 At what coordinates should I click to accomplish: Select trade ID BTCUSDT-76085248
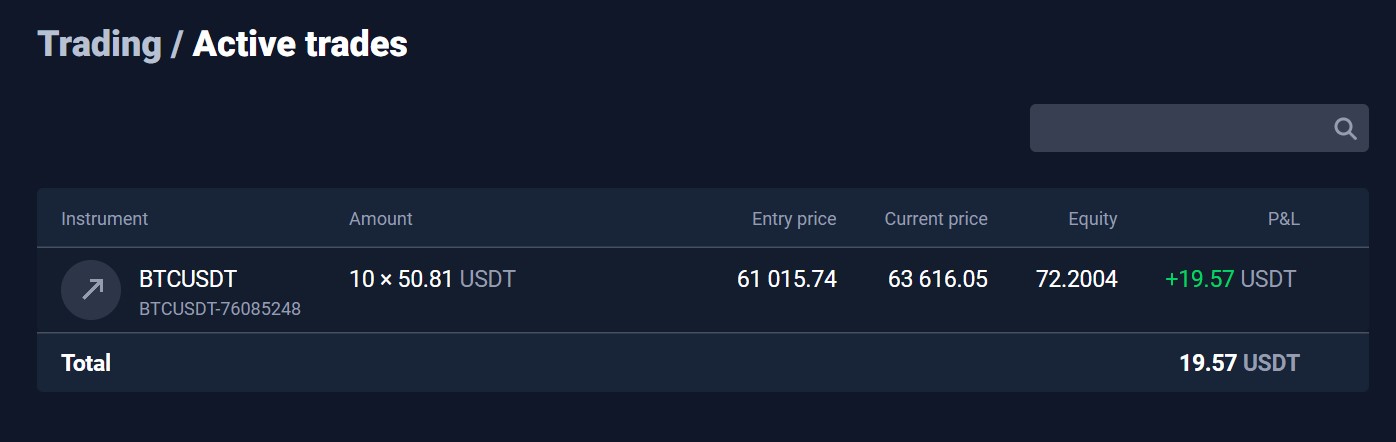tap(220, 309)
